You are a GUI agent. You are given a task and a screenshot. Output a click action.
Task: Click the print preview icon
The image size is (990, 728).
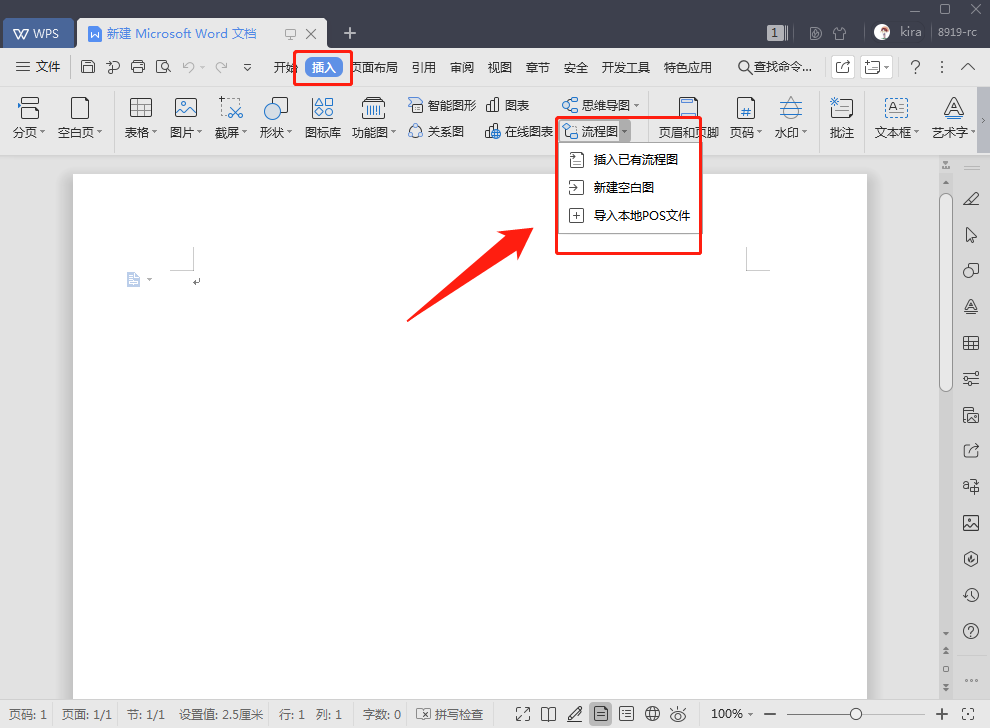(x=163, y=67)
